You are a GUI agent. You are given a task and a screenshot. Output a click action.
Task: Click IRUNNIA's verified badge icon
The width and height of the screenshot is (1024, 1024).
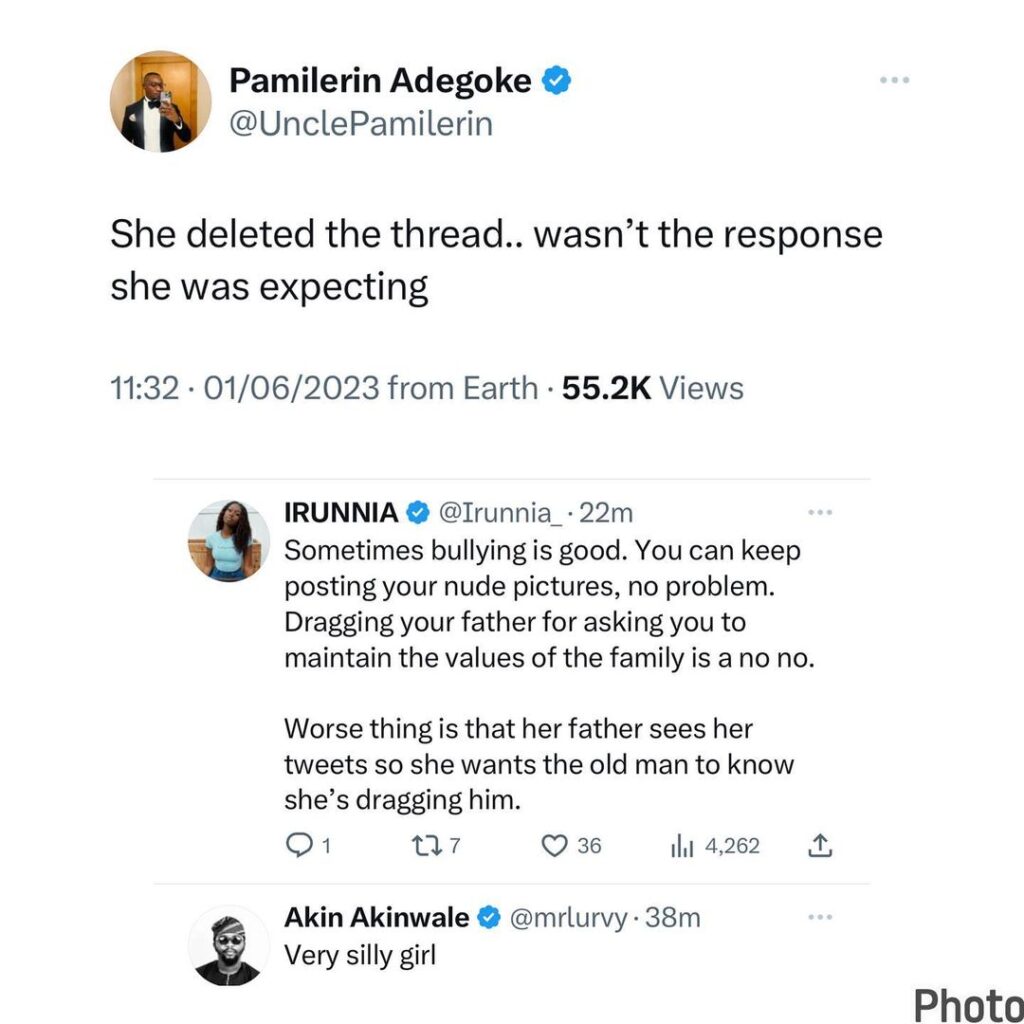(417, 513)
